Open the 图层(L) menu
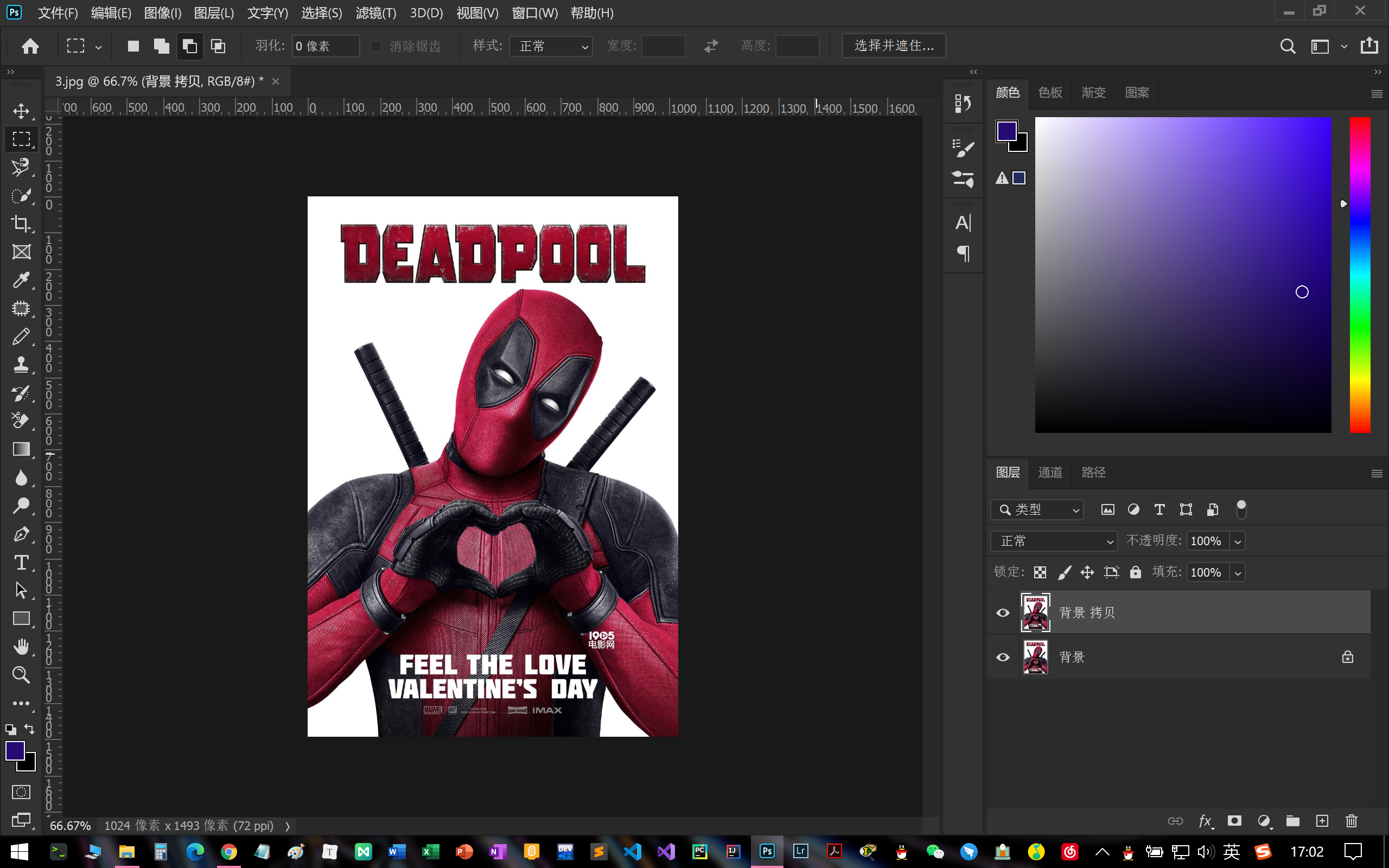Screen dimensions: 1389x868 click(x=214, y=13)
